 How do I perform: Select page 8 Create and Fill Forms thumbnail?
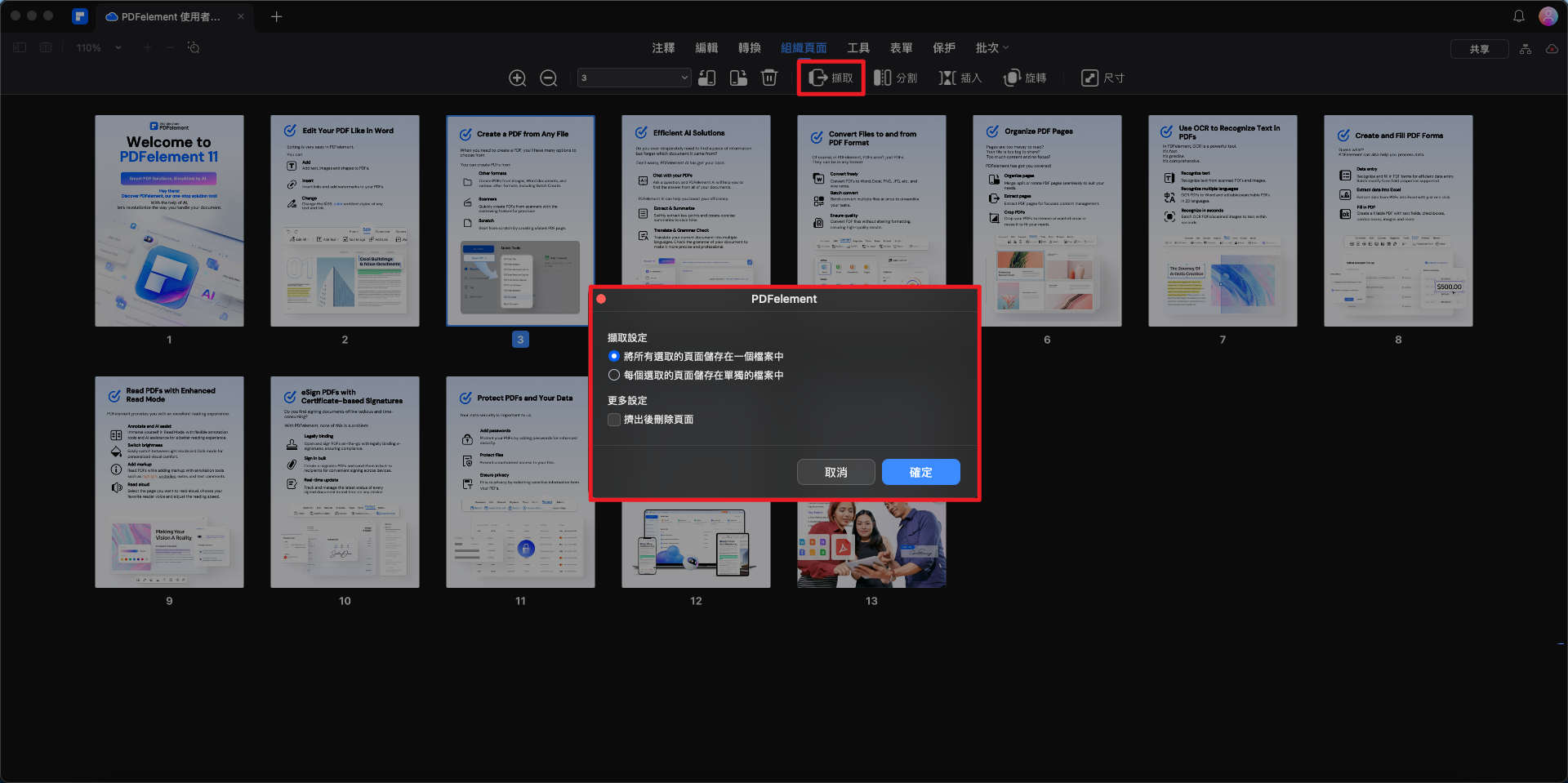1398,220
